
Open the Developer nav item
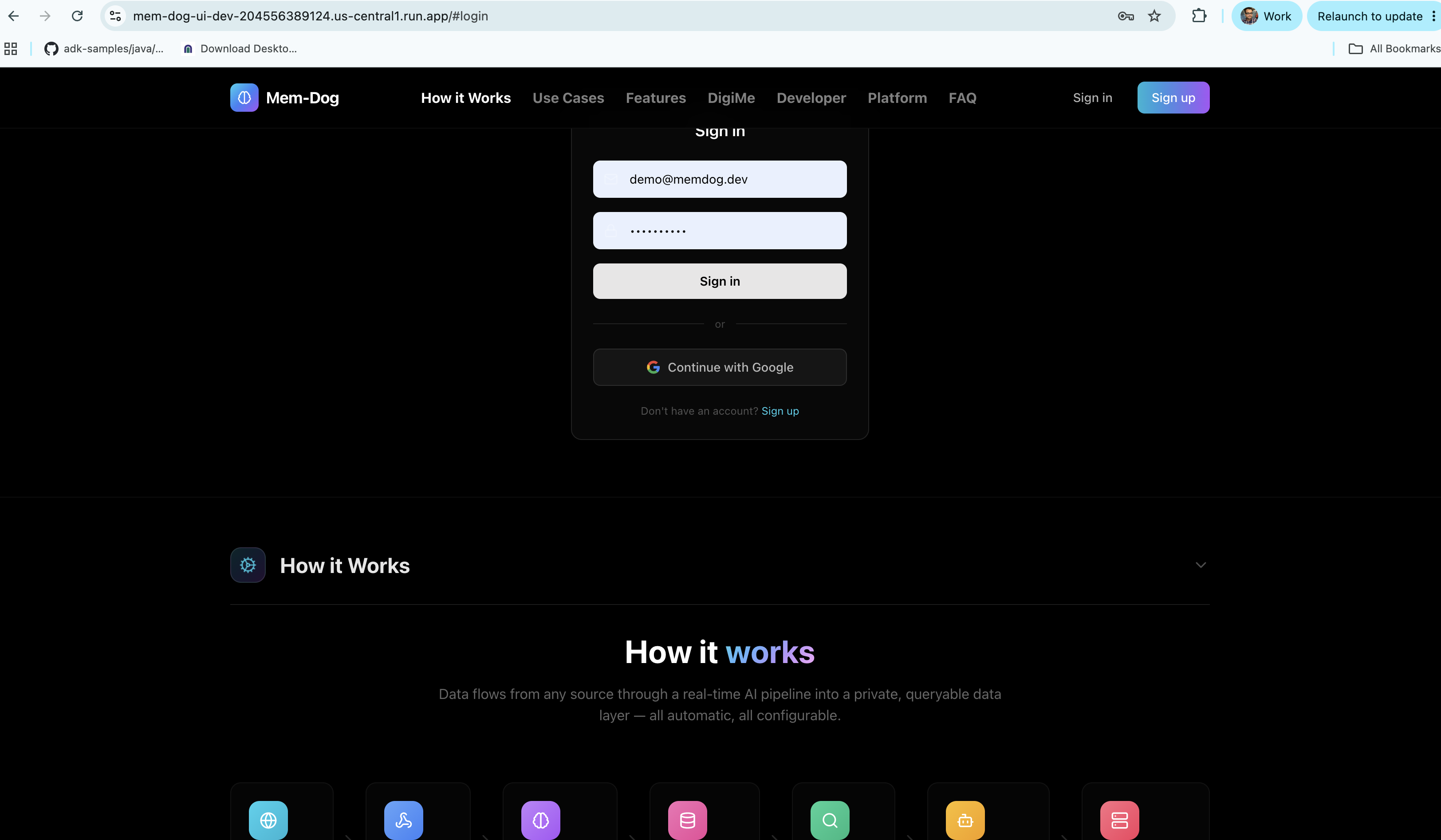click(x=811, y=98)
